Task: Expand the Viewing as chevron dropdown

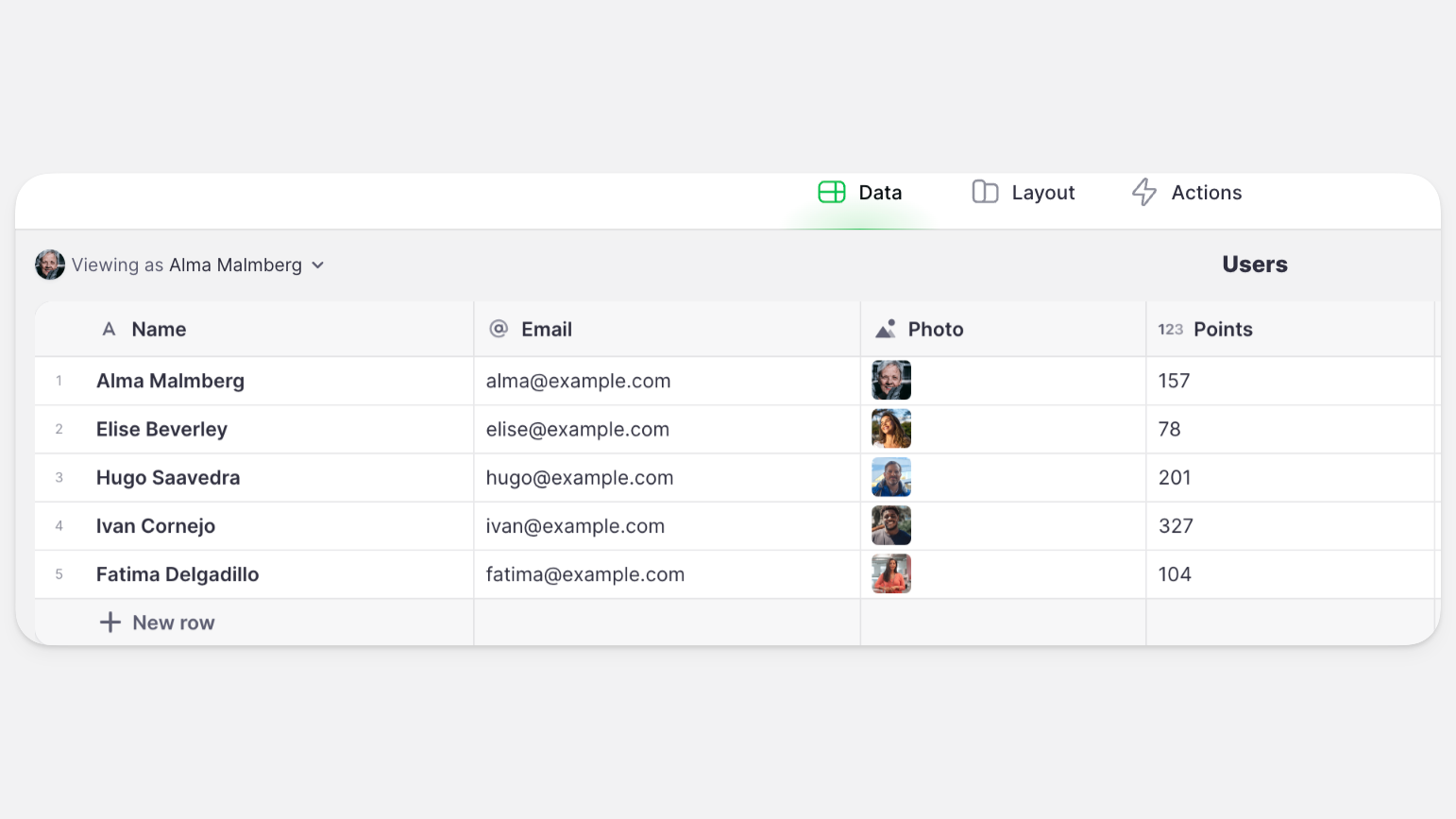Action: 318,265
